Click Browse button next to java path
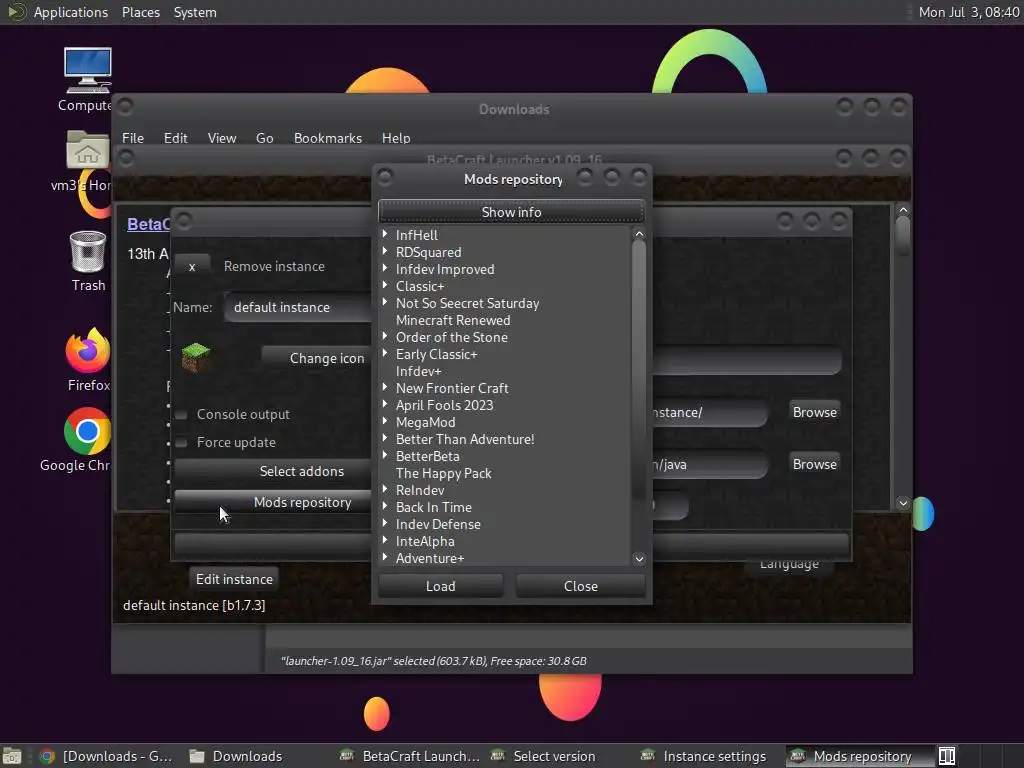1024x768 pixels. tap(814, 464)
